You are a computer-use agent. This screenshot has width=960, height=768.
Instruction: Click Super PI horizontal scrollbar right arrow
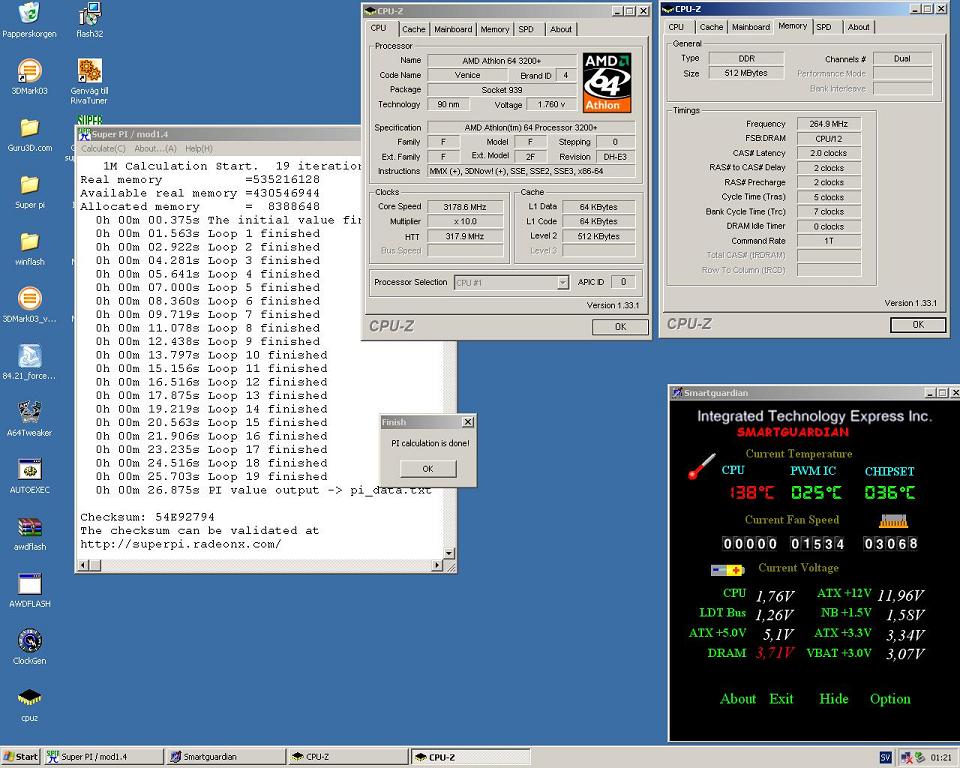[x=437, y=565]
